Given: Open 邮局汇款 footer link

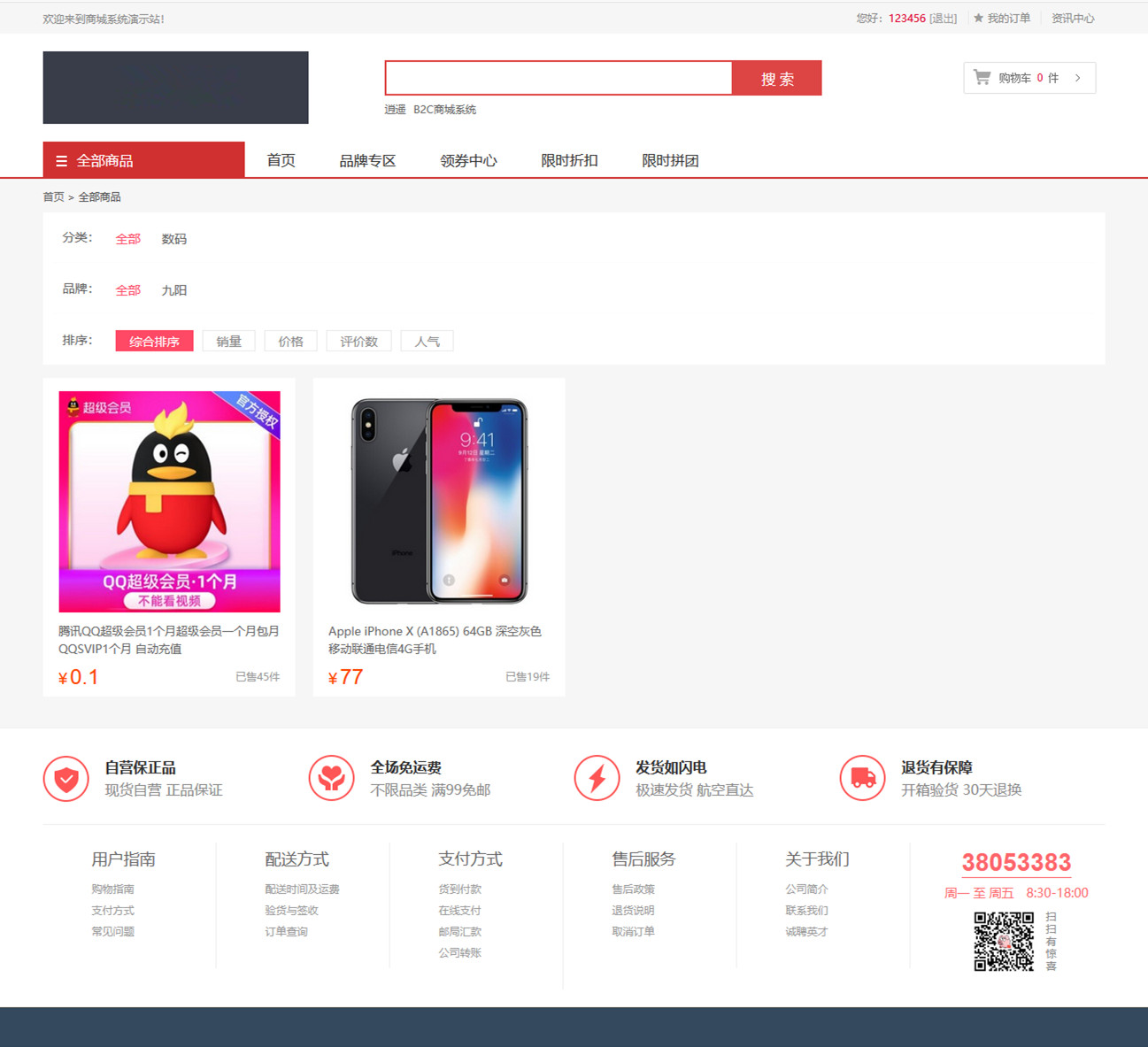Looking at the screenshot, I should click(x=459, y=932).
